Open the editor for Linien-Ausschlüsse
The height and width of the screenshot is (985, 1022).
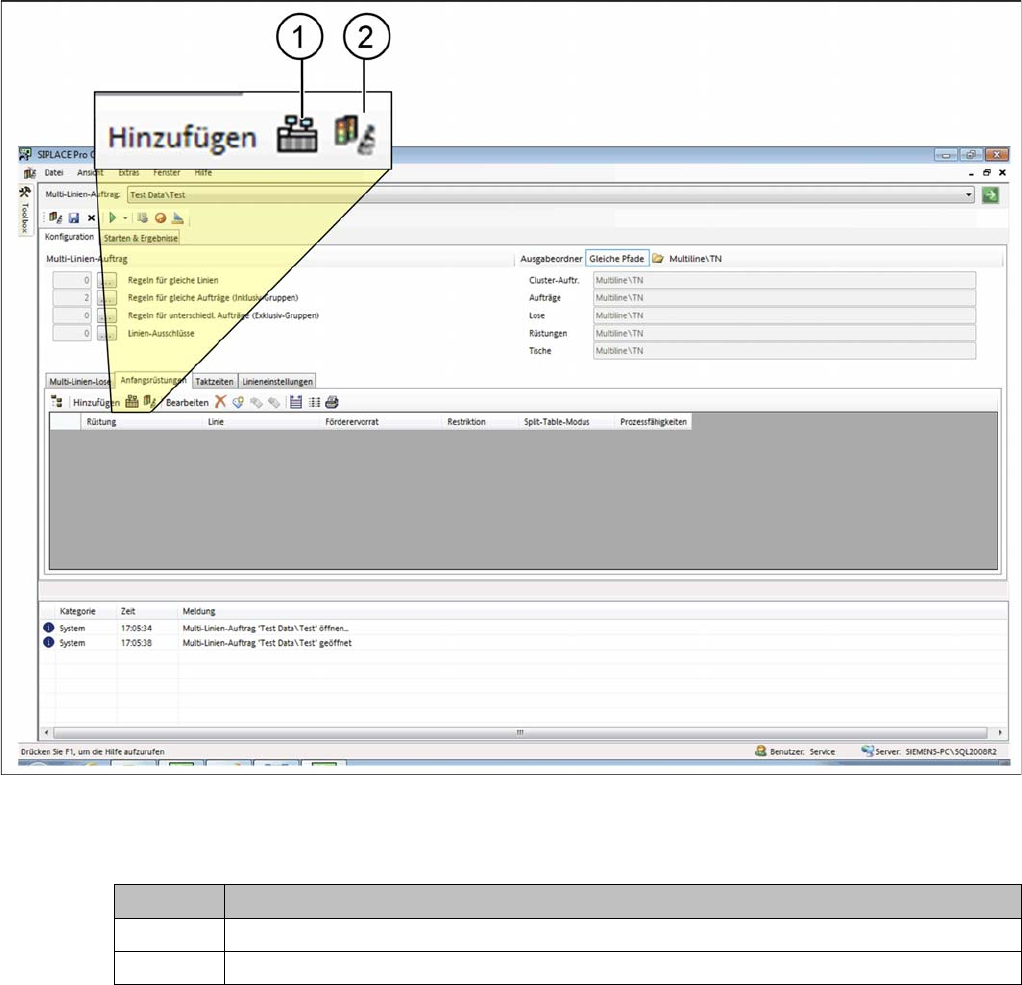pyautogui.click(x=107, y=332)
